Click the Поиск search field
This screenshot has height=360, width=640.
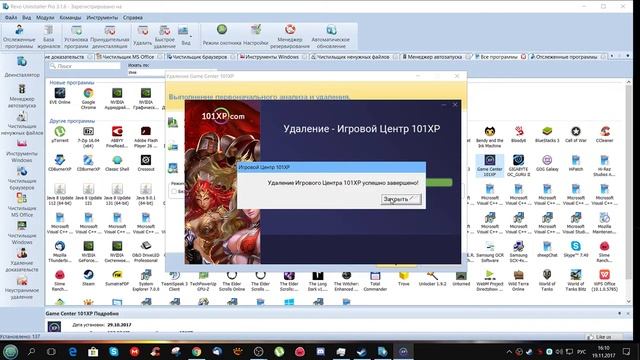coord(85,66)
